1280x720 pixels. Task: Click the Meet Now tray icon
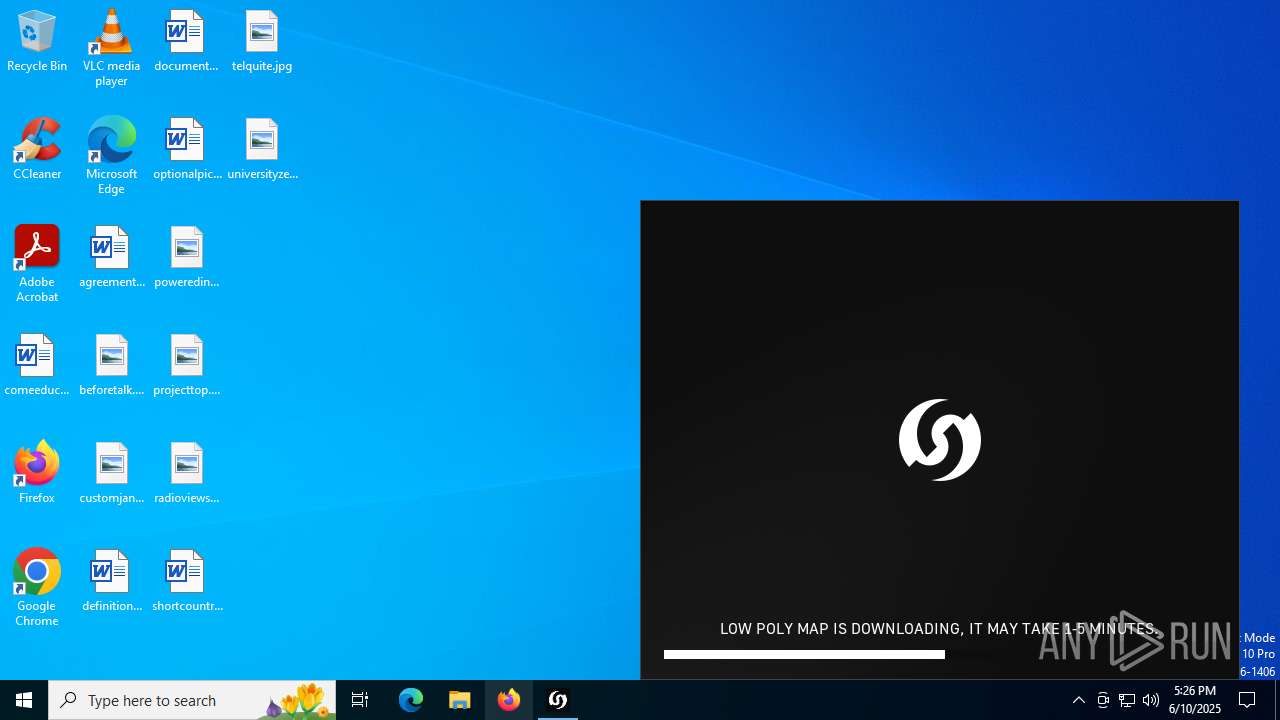pyautogui.click(x=1103, y=700)
